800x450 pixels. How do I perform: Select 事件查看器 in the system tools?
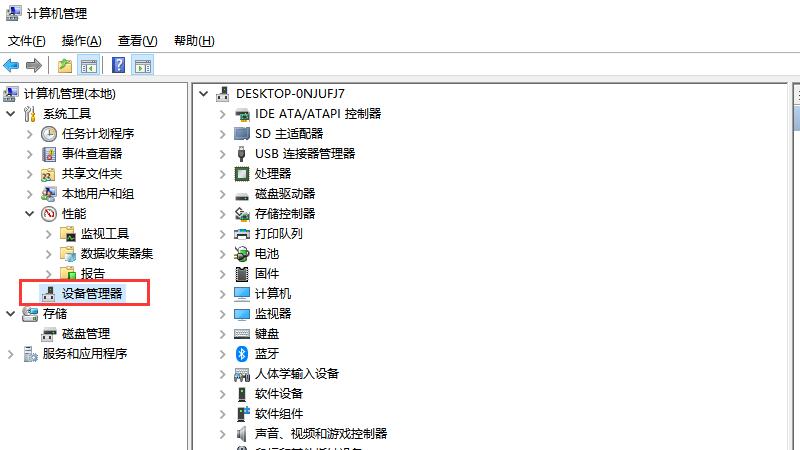click(91, 153)
